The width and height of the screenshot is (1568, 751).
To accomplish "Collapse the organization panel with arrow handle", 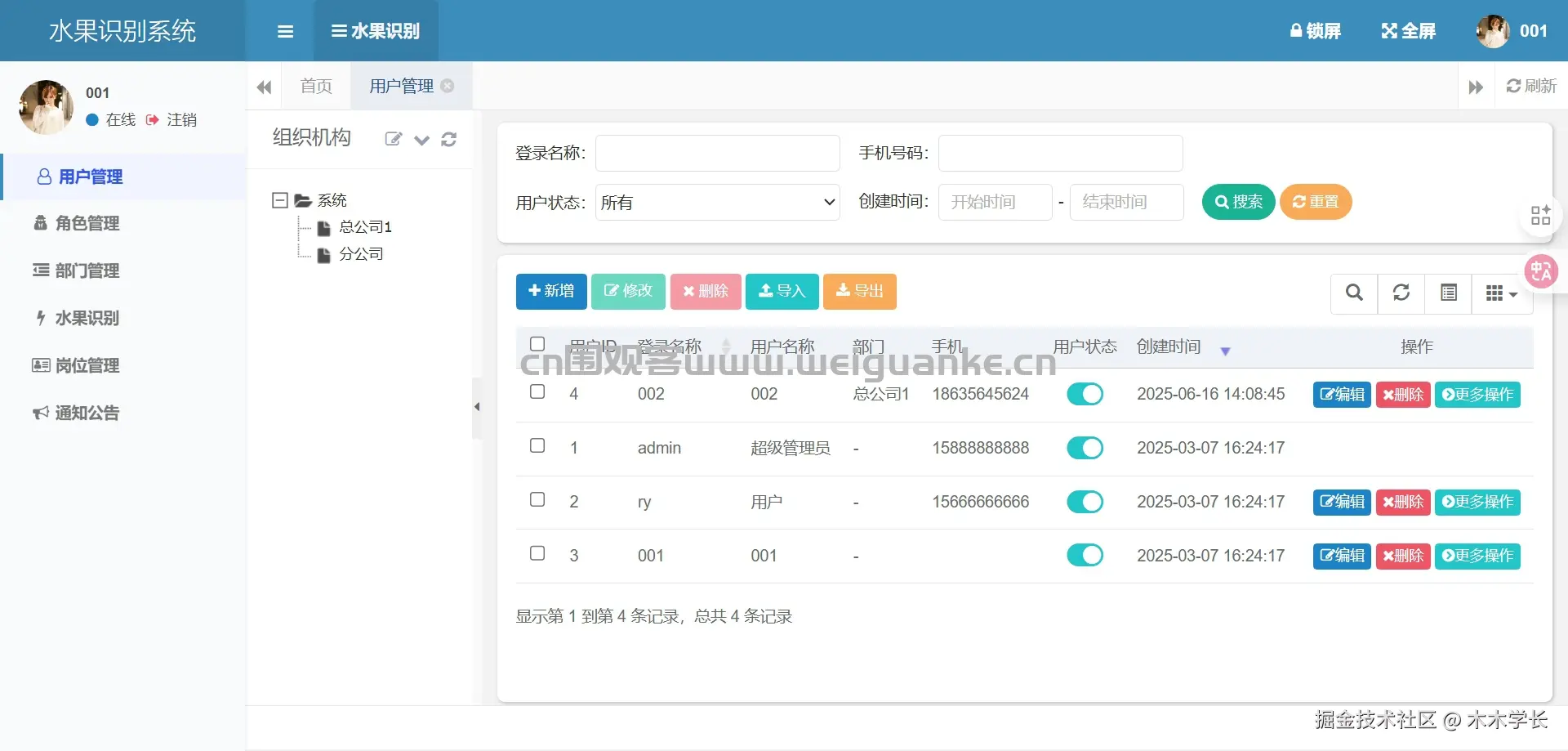I will (x=477, y=407).
